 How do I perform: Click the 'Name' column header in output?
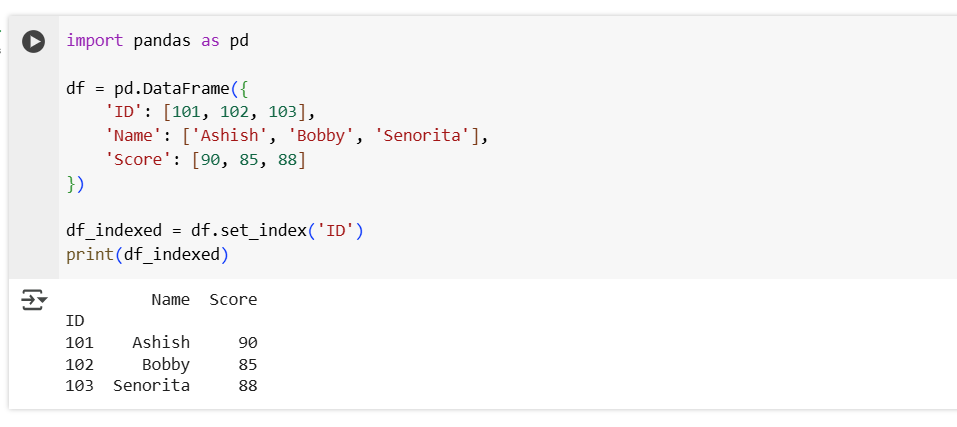(170, 300)
